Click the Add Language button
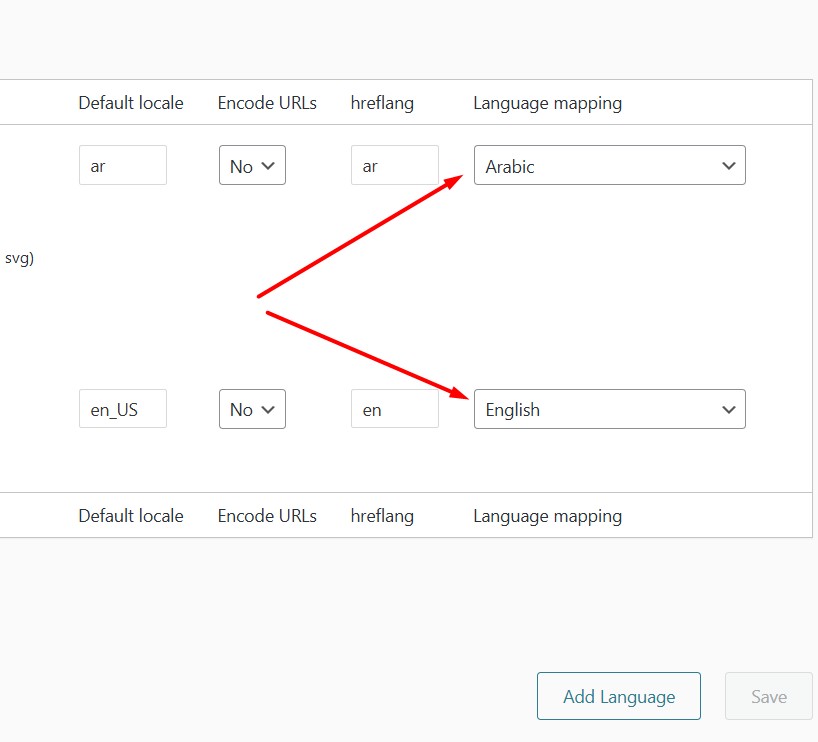Viewport: 818px width, 742px height. click(619, 696)
